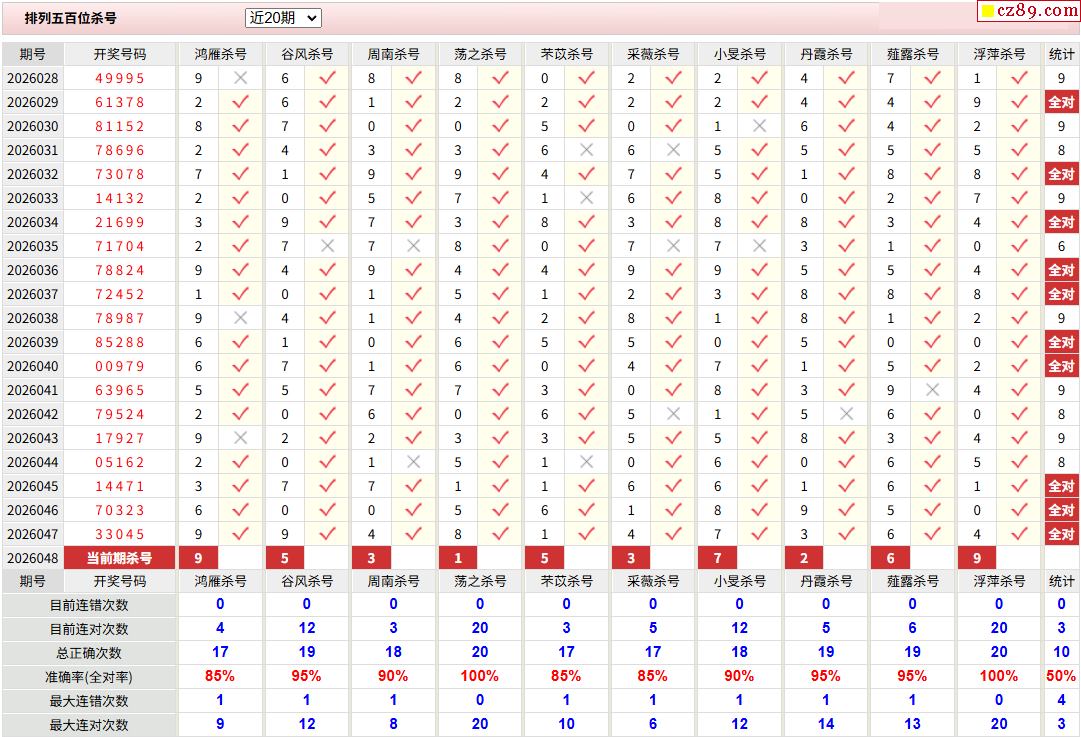Click the X mark for 小旻杀号 in row 2026035
This screenshot has height=737, width=1081.
point(759,246)
